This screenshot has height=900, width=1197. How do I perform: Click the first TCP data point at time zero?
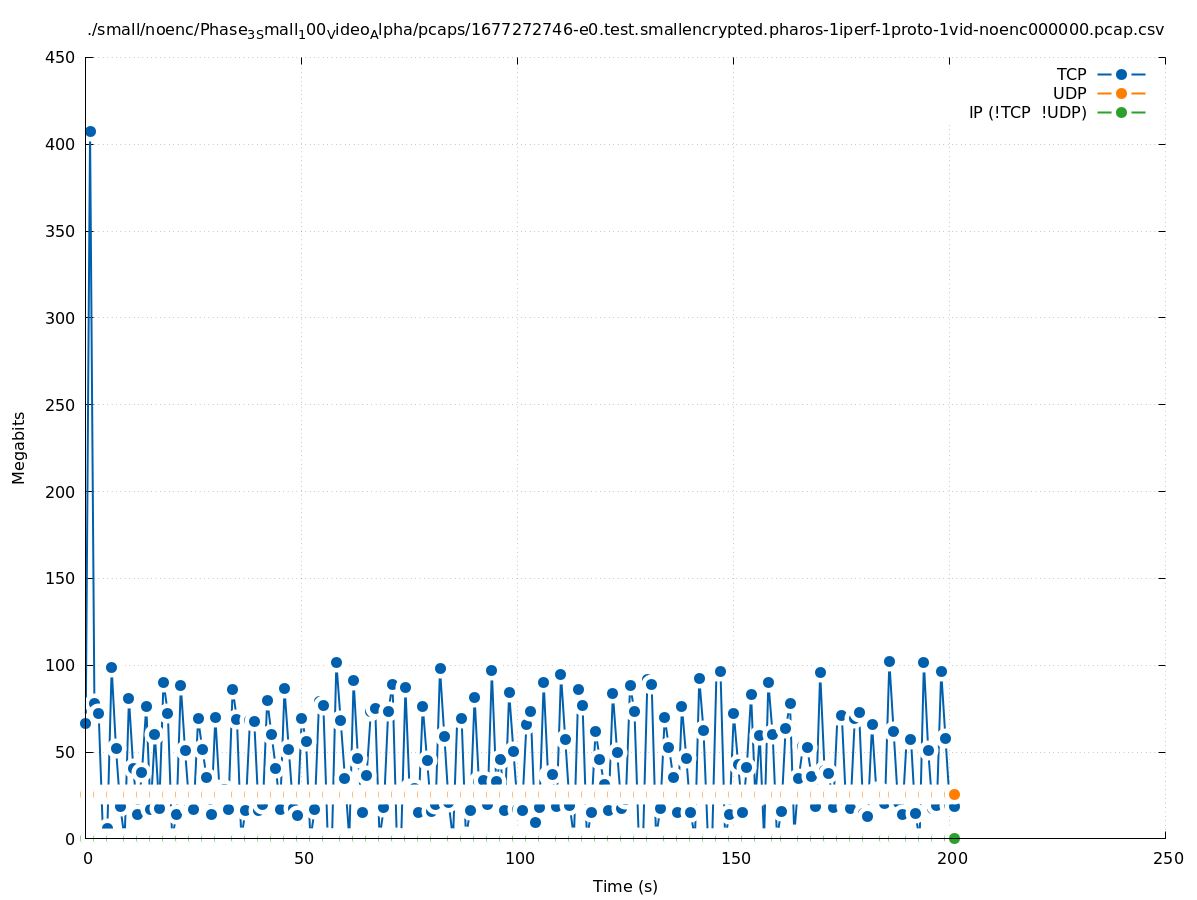point(85,723)
